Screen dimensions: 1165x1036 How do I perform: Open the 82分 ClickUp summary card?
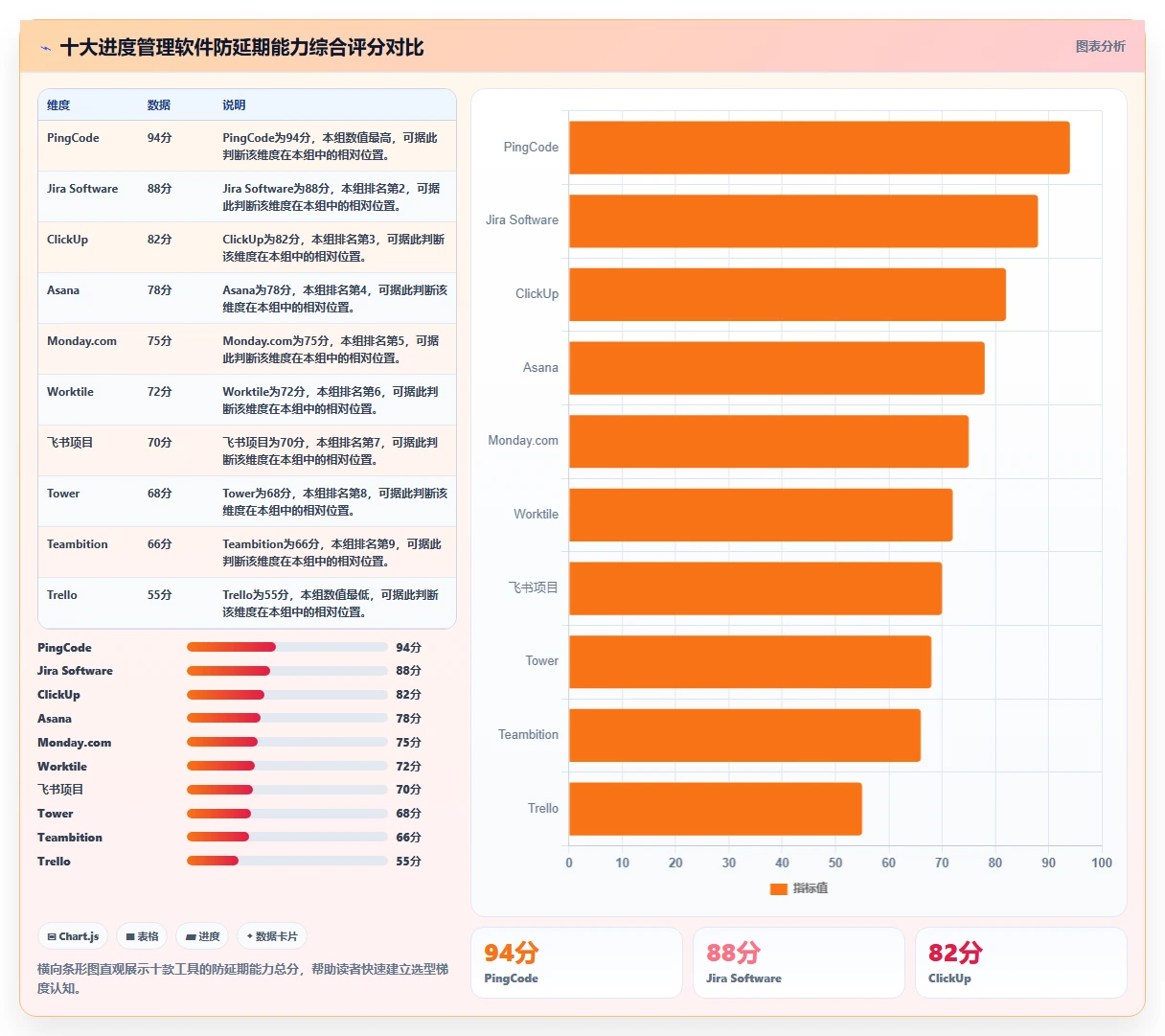[1021, 962]
